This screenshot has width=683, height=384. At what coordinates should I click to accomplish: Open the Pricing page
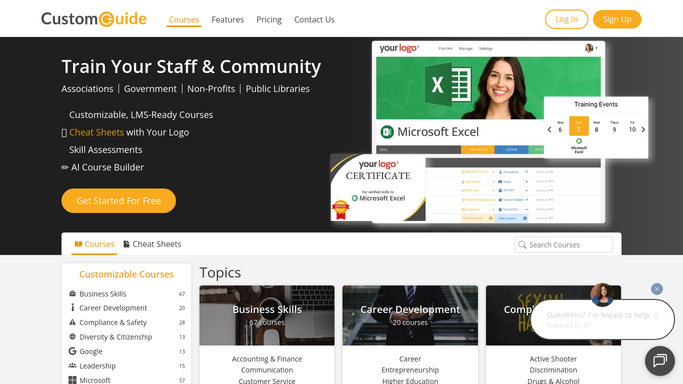[269, 20]
